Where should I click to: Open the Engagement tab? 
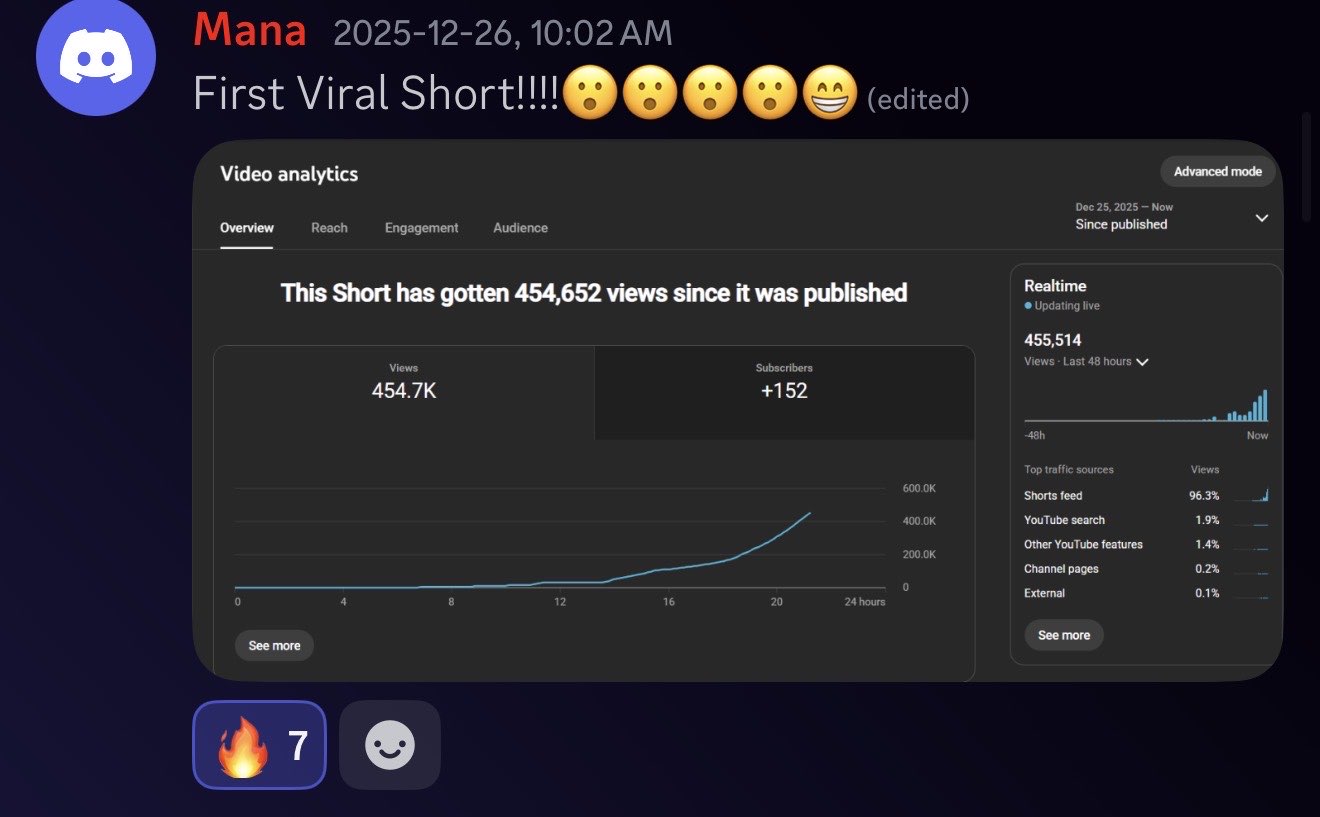click(x=421, y=228)
